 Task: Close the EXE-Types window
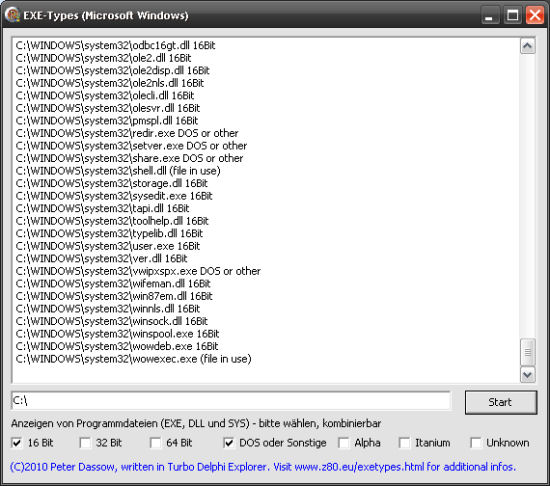coord(535,15)
